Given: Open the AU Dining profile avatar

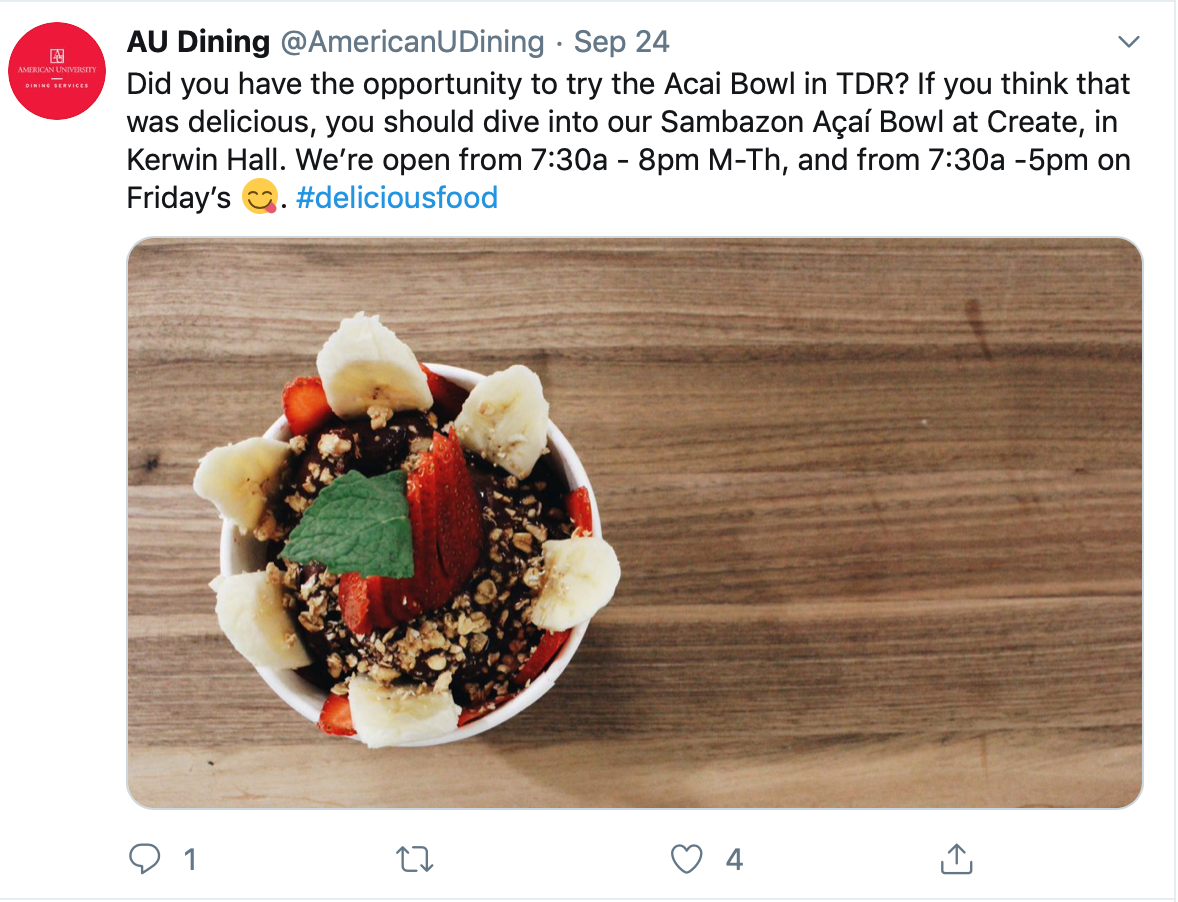Looking at the screenshot, I should [x=57, y=71].
